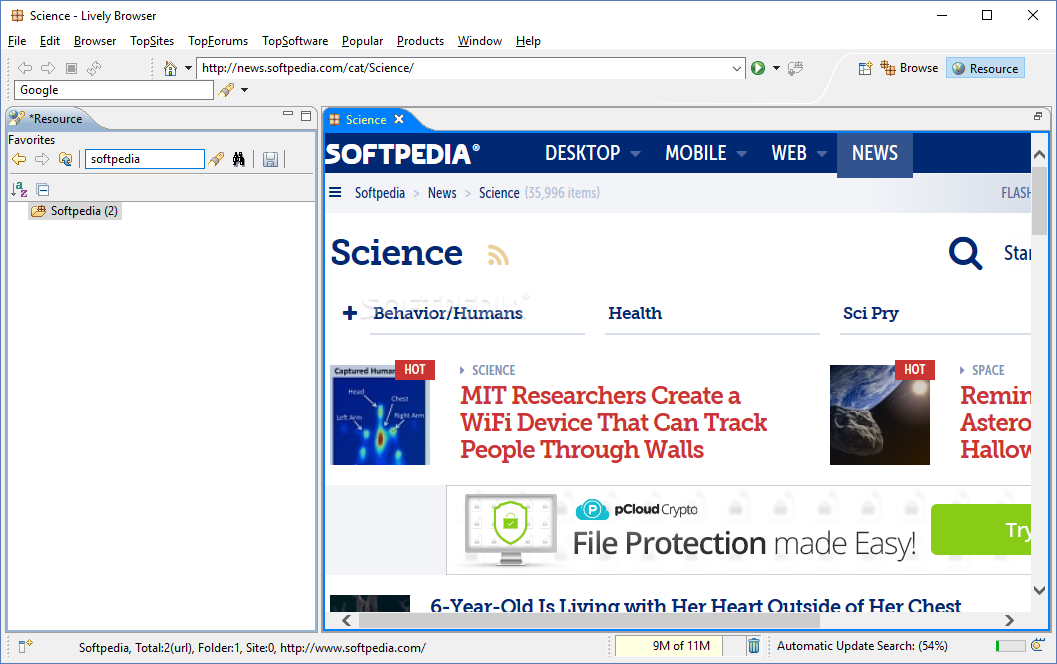
Task: Open the Edit menu
Action: 50,41
